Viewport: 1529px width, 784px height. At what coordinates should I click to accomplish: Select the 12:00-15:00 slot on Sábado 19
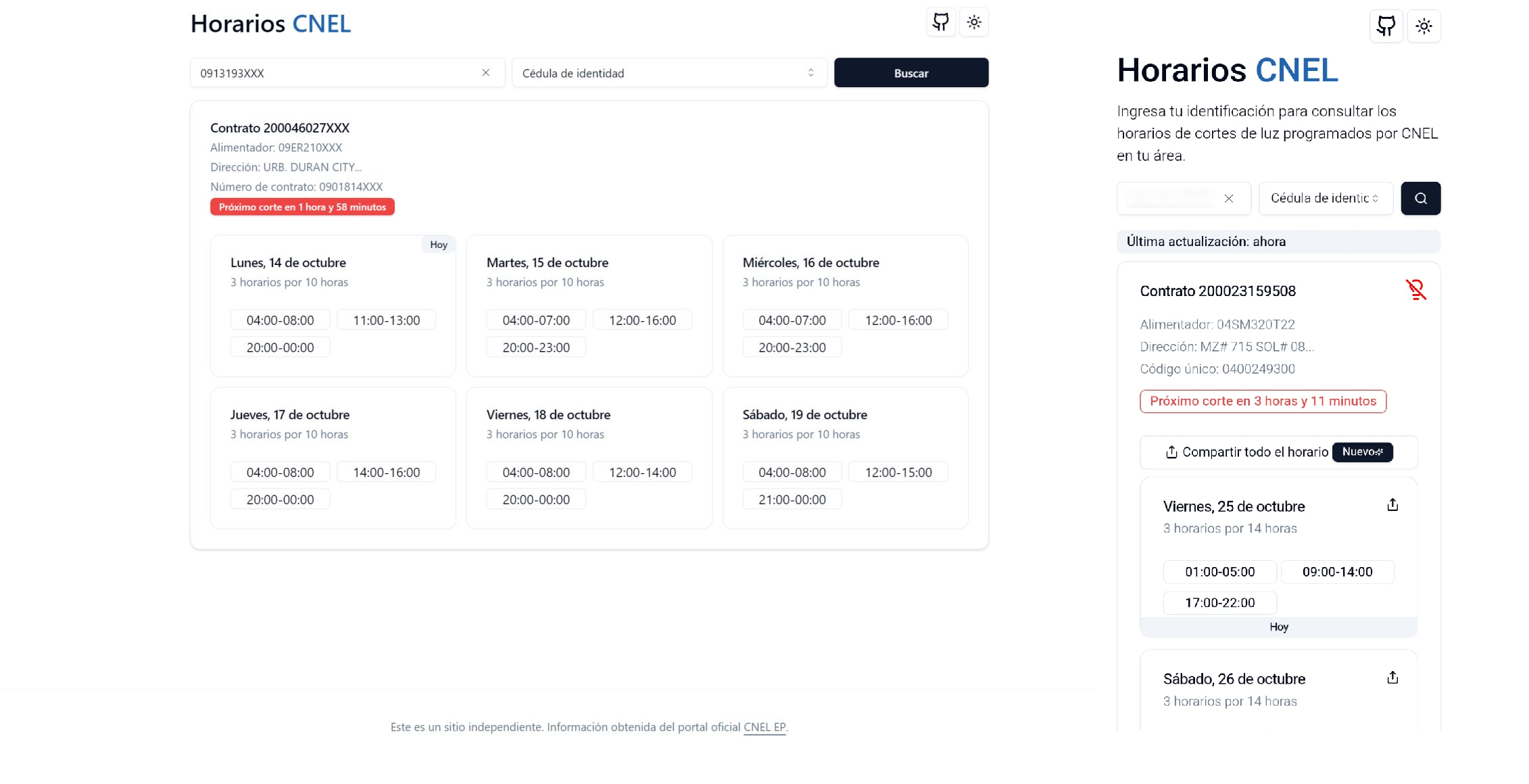[898, 472]
